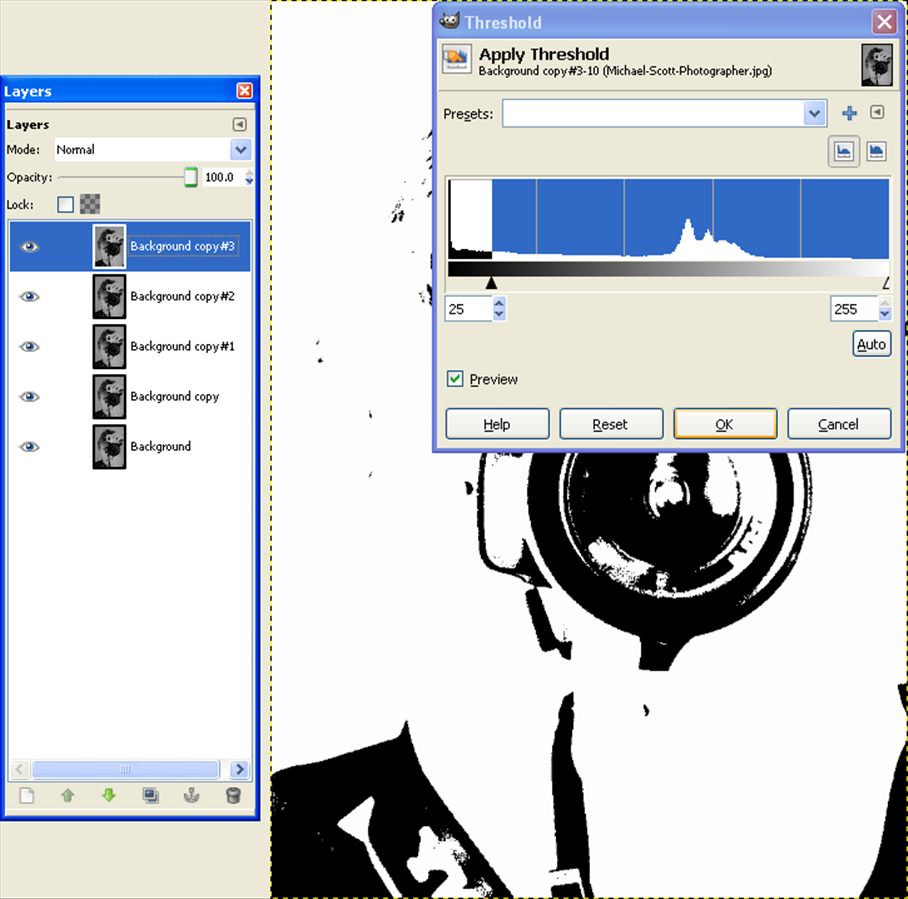Click the low threshold field showing 25
Image resolution: width=908 pixels, height=899 pixels.
[468, 309]
